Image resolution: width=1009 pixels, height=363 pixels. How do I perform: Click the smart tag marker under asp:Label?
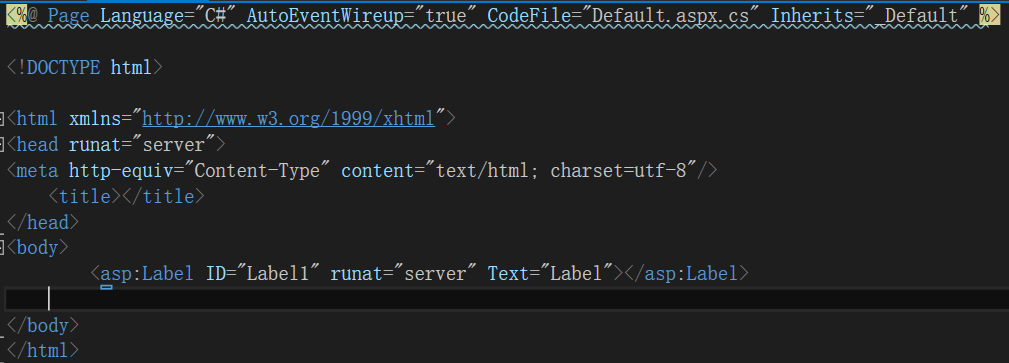click(x=106, y=288)
